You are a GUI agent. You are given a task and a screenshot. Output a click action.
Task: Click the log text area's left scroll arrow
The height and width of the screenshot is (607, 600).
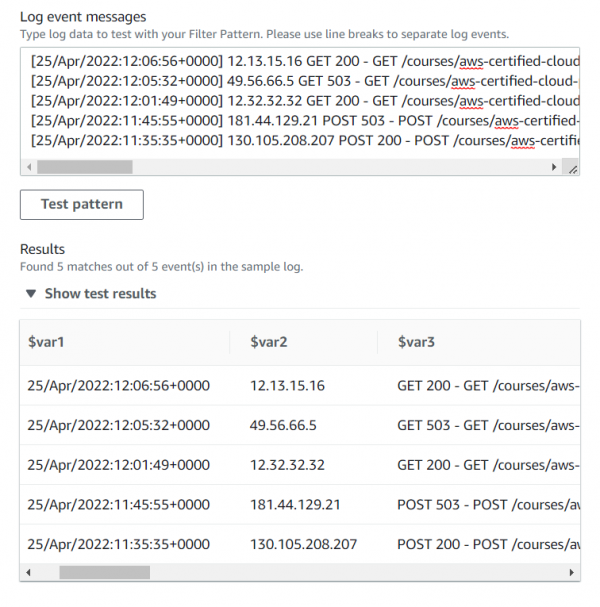click(x=27, y=168)
